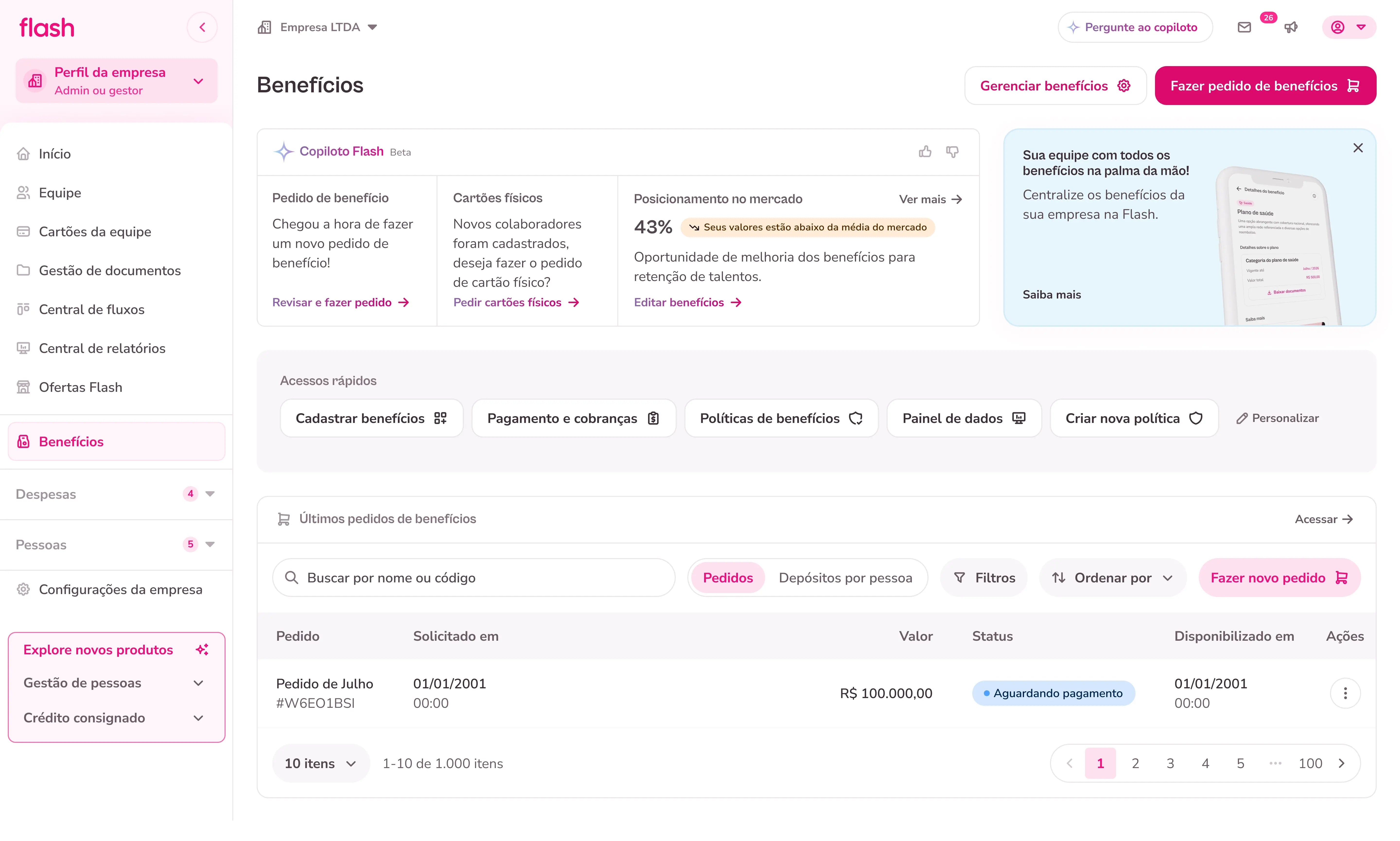This screenshot has width=1400, height=841.
Task: Expand the Despesas section
Action: click(116, 494)
